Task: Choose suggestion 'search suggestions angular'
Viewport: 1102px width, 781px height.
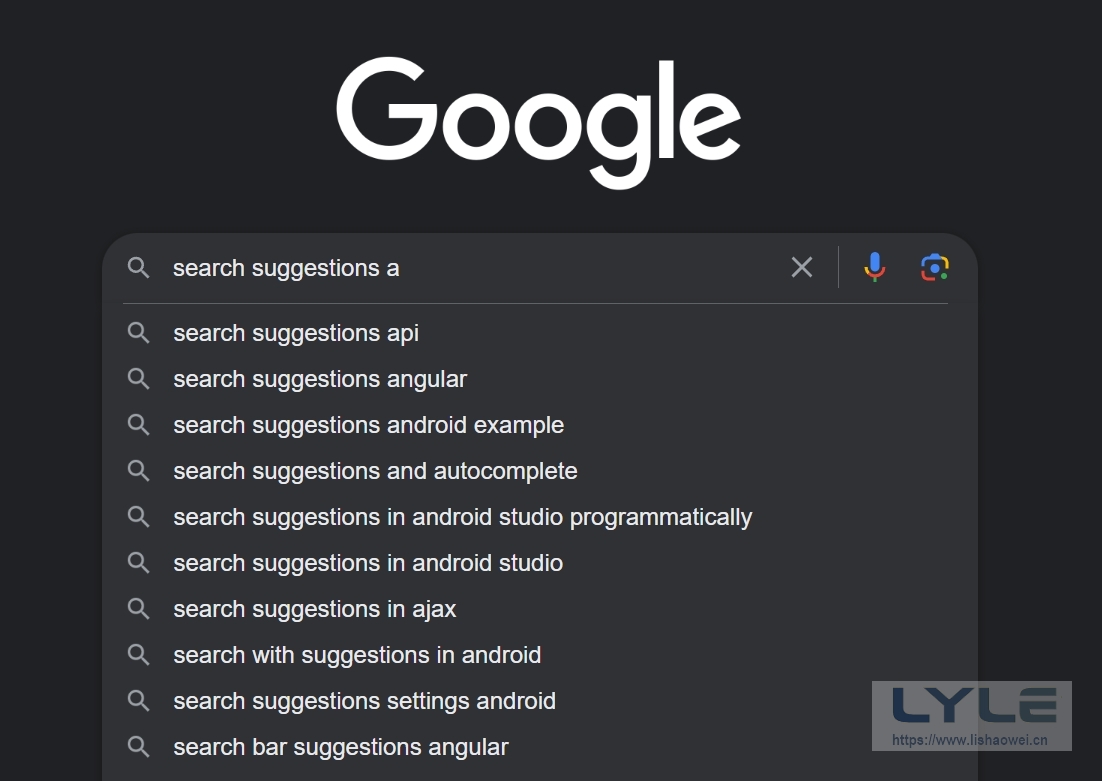Action: coord(540,379)
